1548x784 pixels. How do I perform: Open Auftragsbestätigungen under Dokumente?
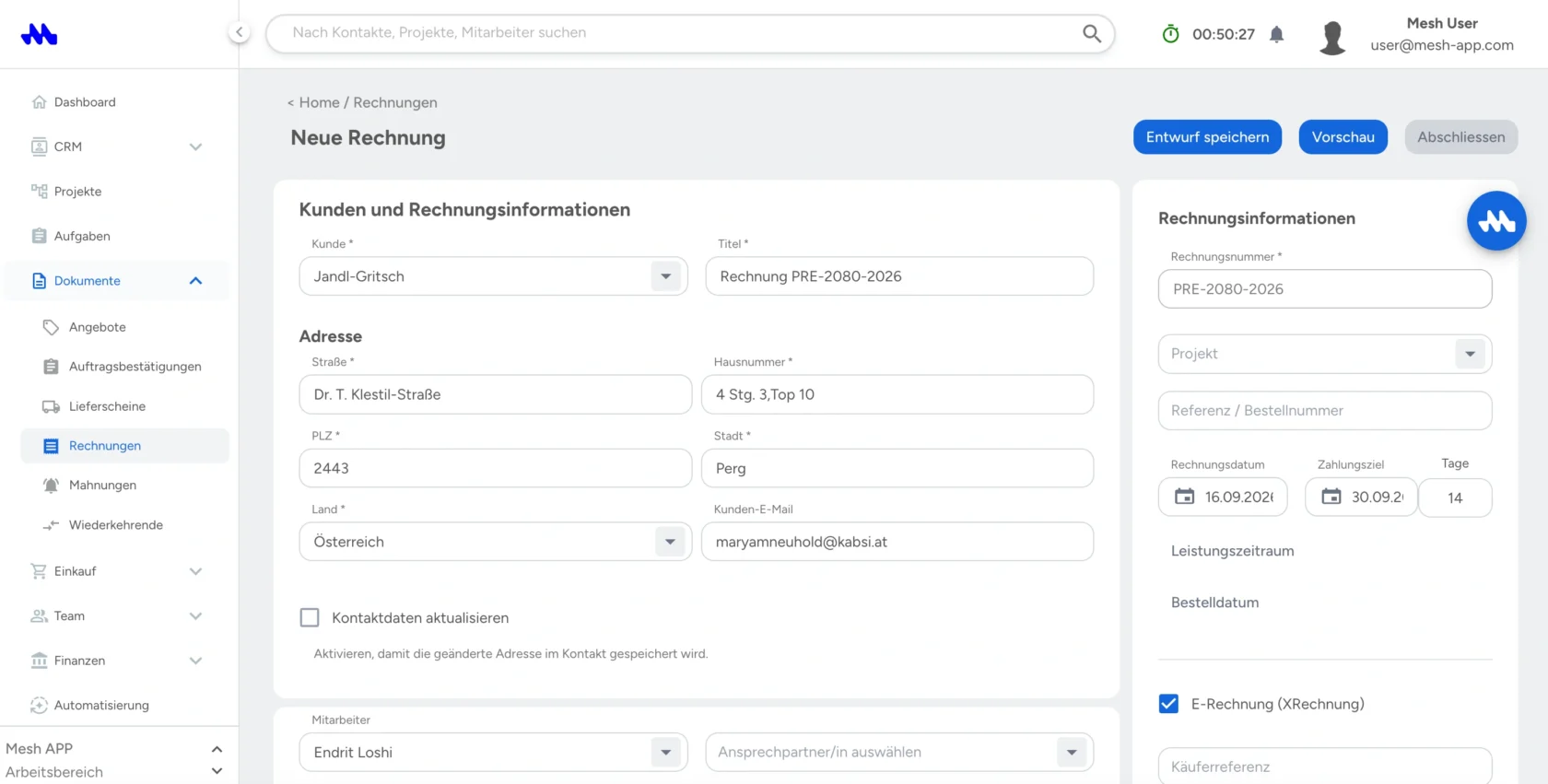pos(135,367)
